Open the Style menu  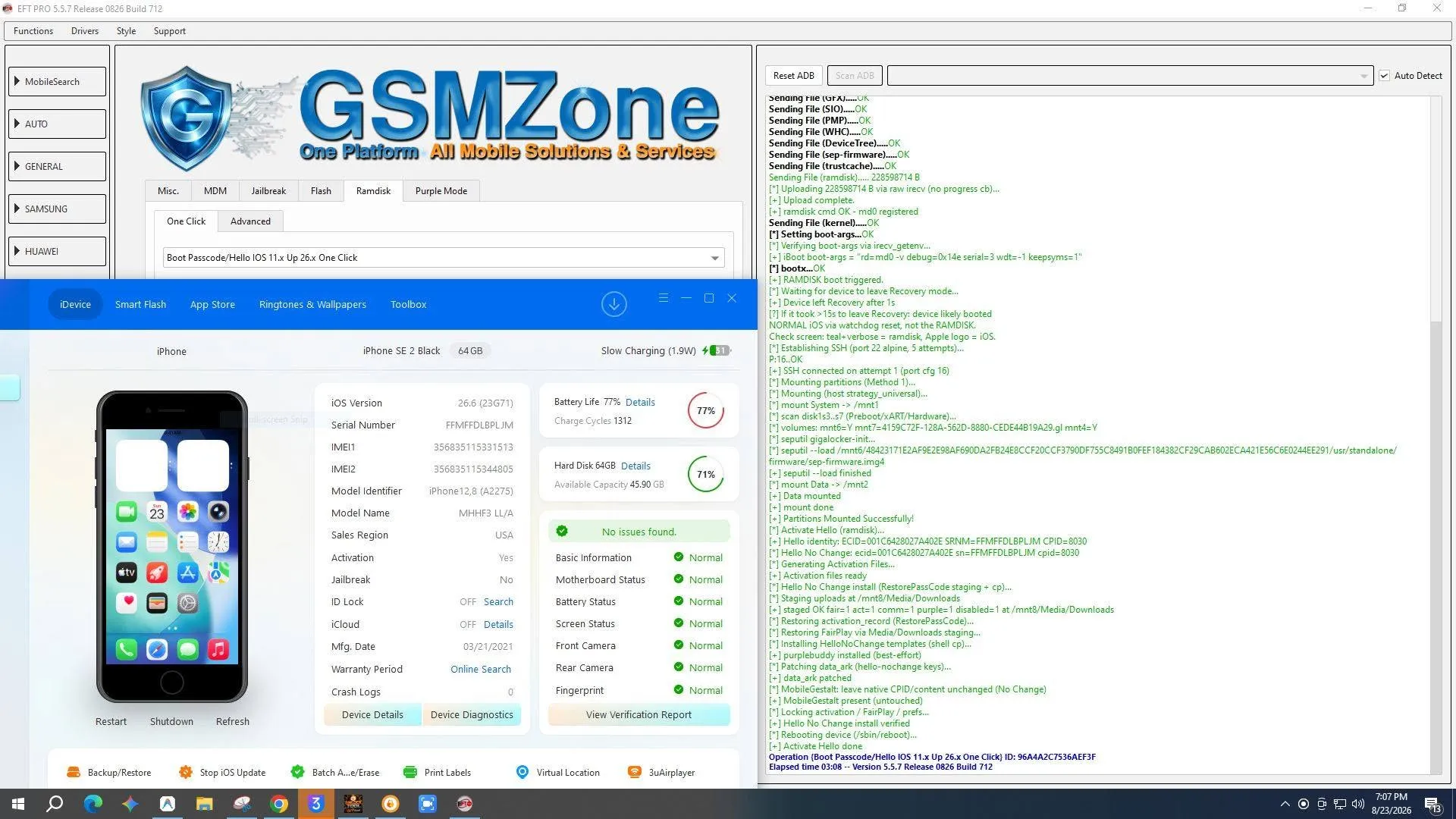coord(127,31)
